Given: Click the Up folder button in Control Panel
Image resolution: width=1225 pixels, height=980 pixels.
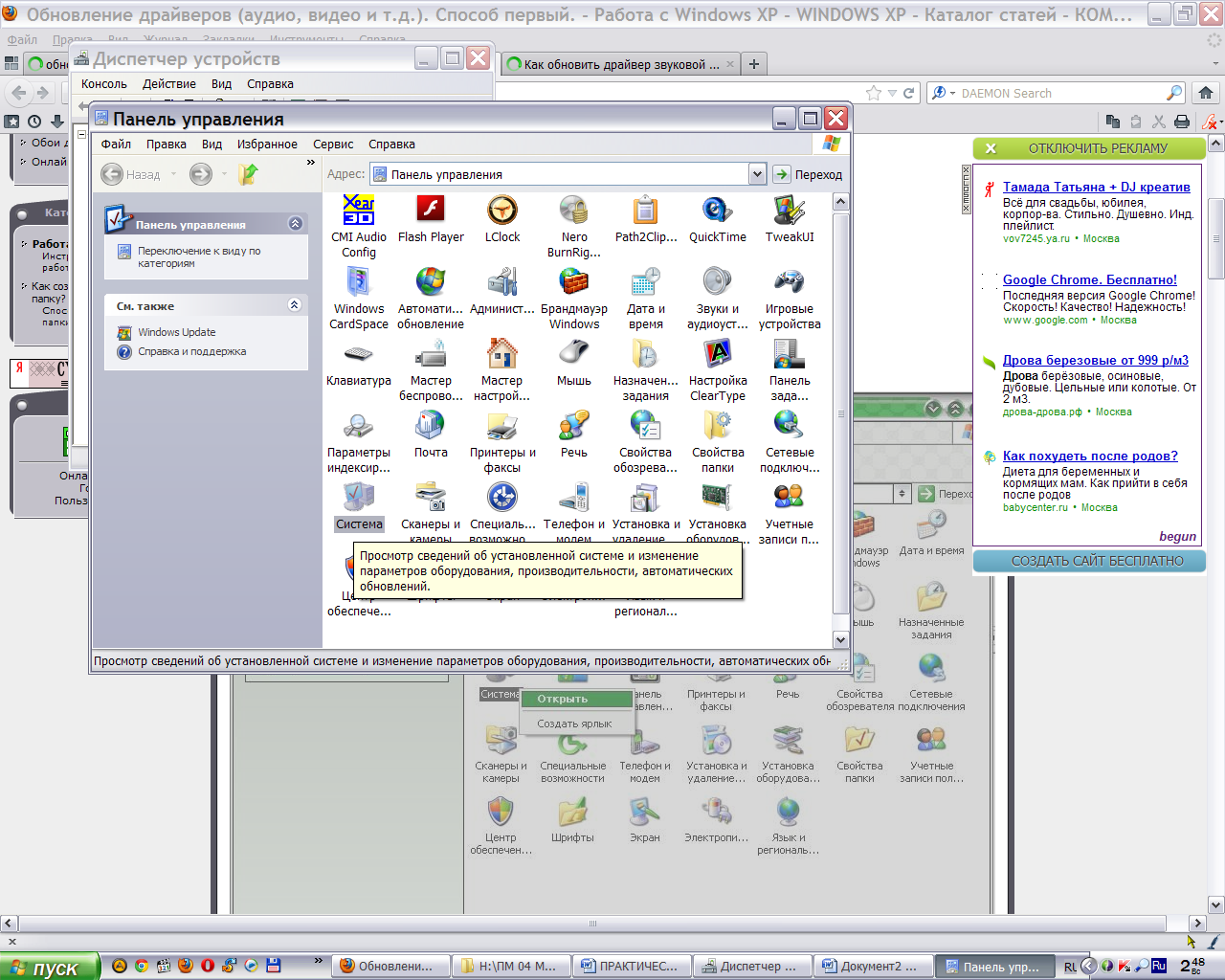Looking at the screenshot, I should (249, 174).
